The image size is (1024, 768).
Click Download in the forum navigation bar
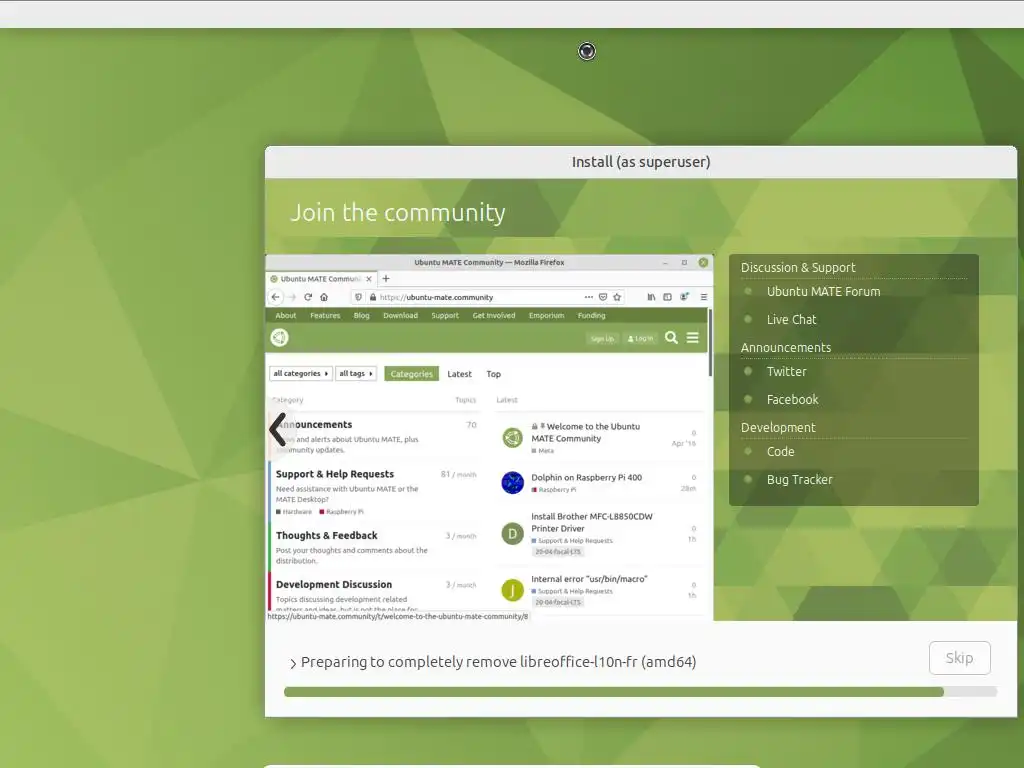pos(400,315)
